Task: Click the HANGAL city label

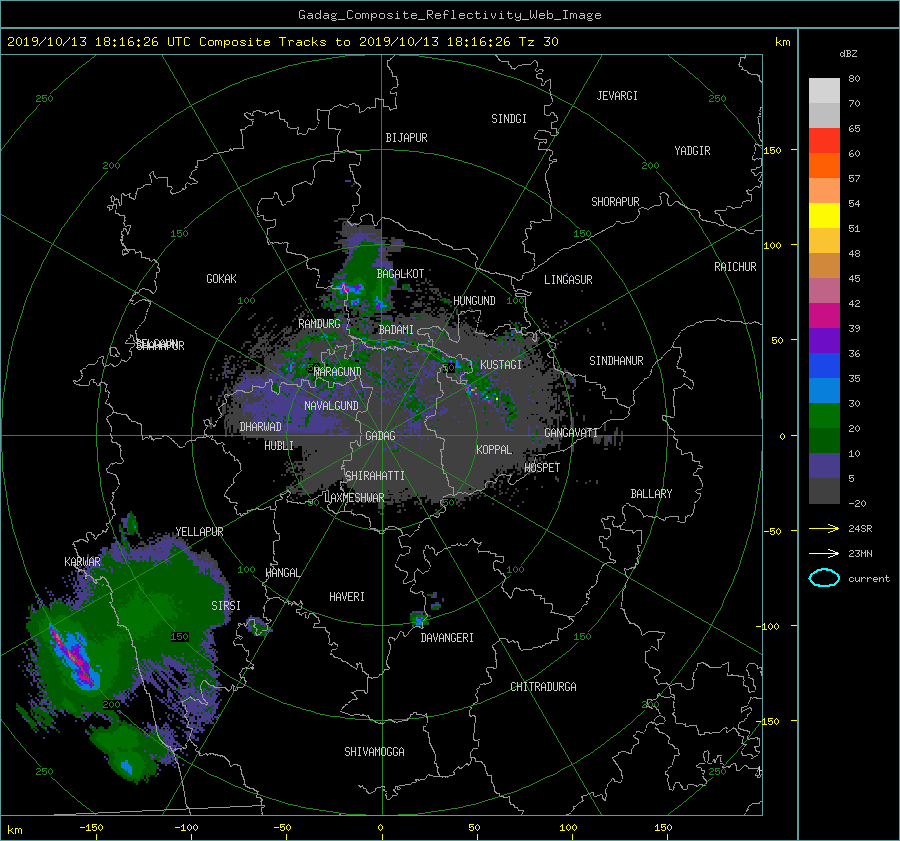Action: coord(282,573)
